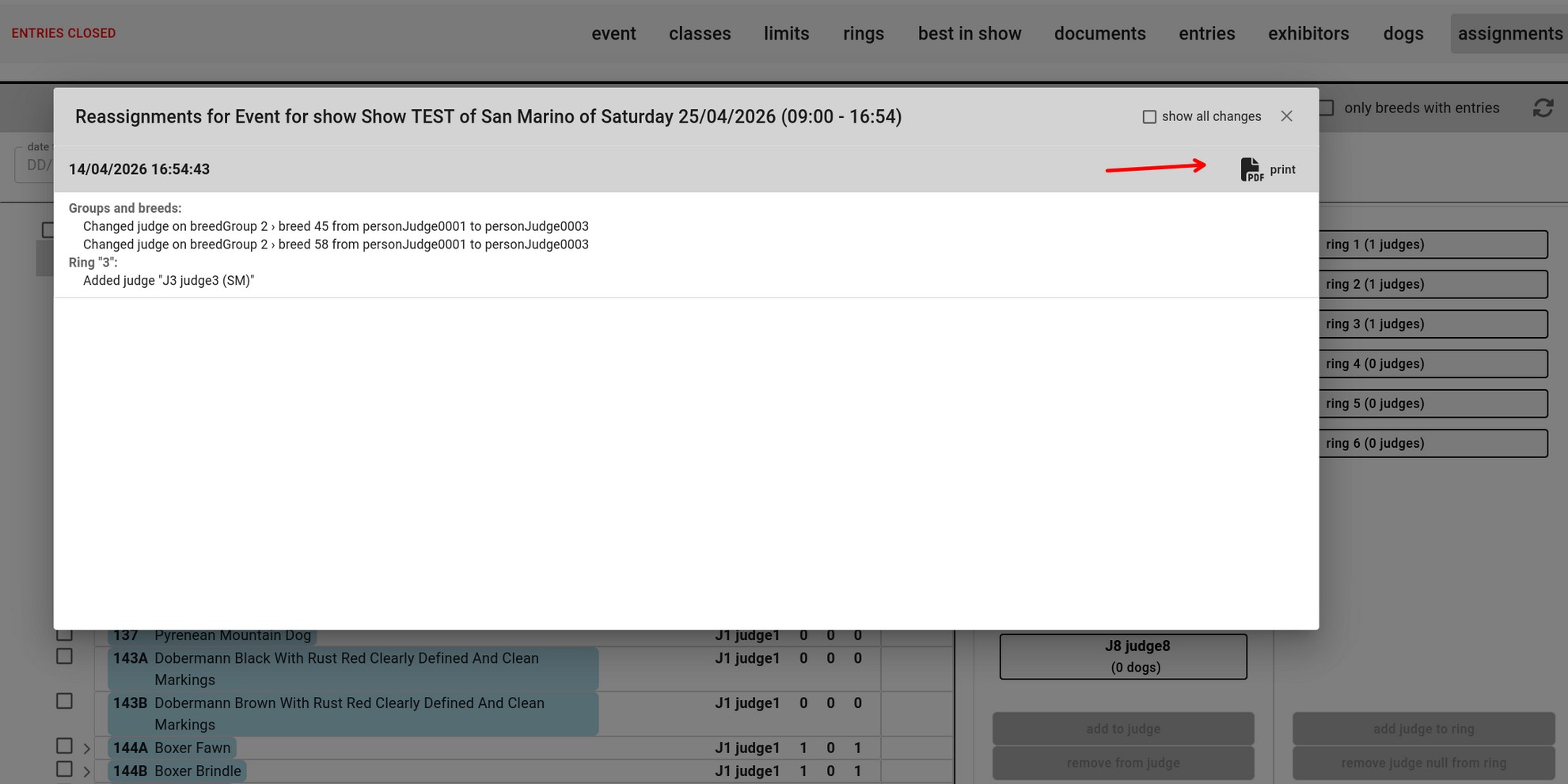Open the classes tab

pos(700,34)
